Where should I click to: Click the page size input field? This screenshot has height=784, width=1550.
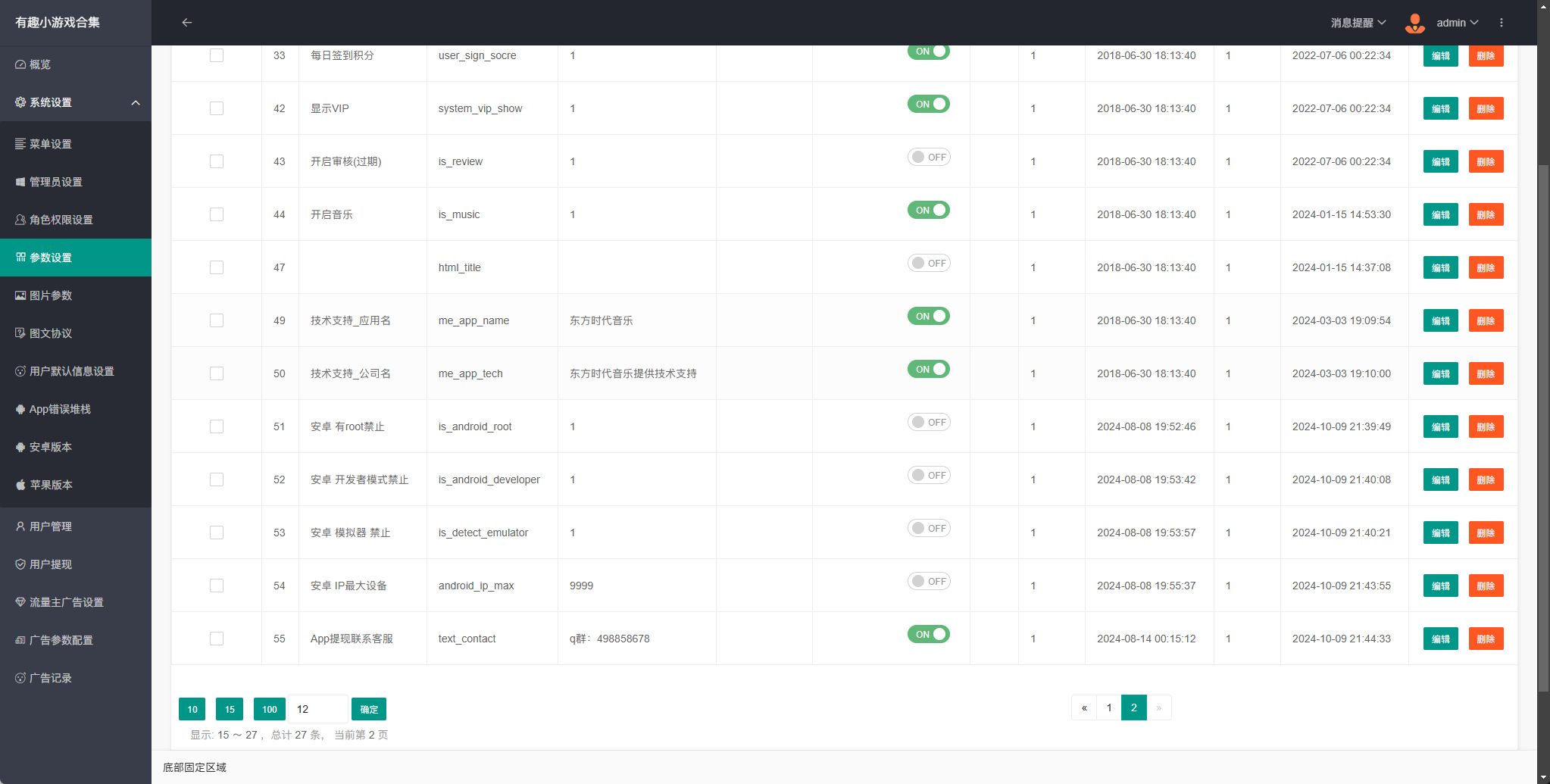[318, 709]
